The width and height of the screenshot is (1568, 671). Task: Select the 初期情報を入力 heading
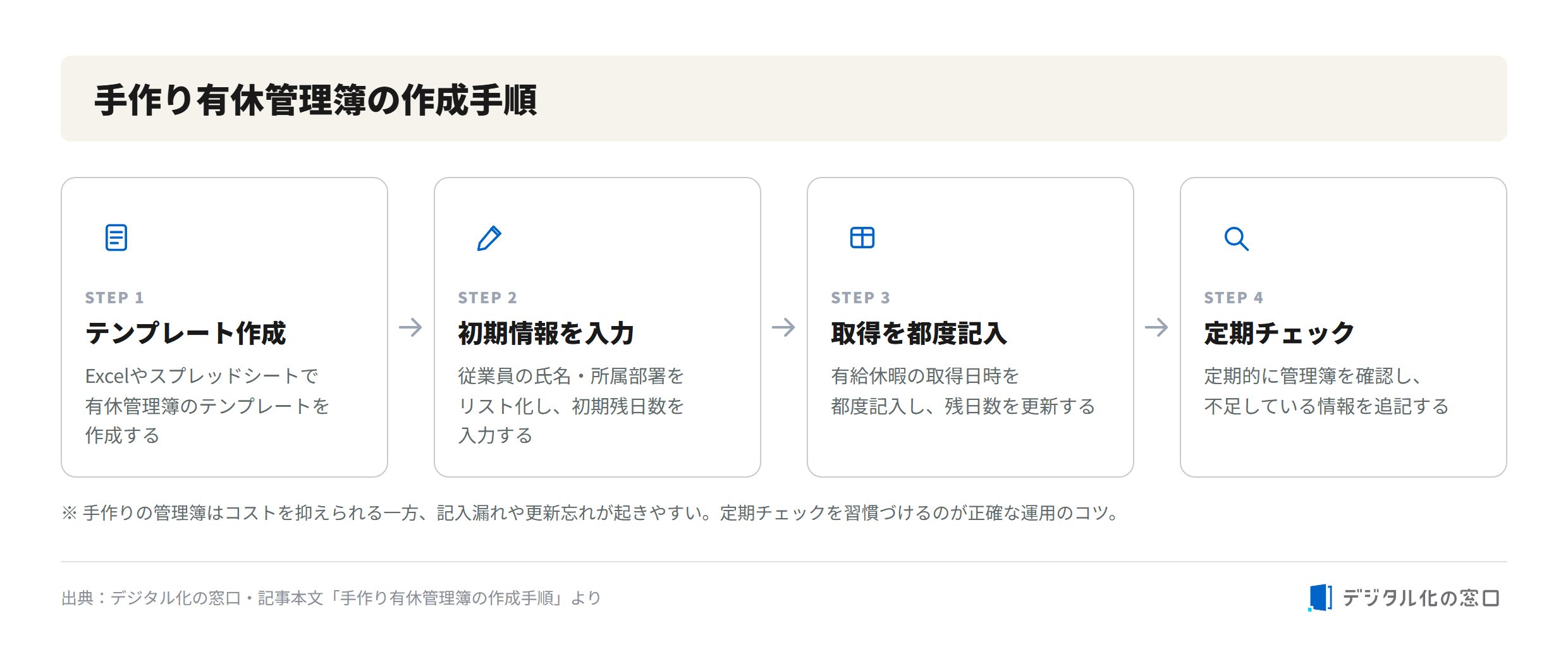coord(546,333)
